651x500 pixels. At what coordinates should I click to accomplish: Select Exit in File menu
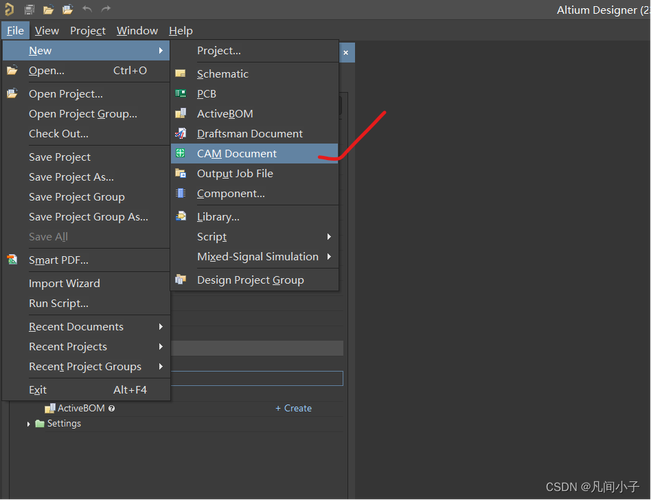(x=86, y=390)
